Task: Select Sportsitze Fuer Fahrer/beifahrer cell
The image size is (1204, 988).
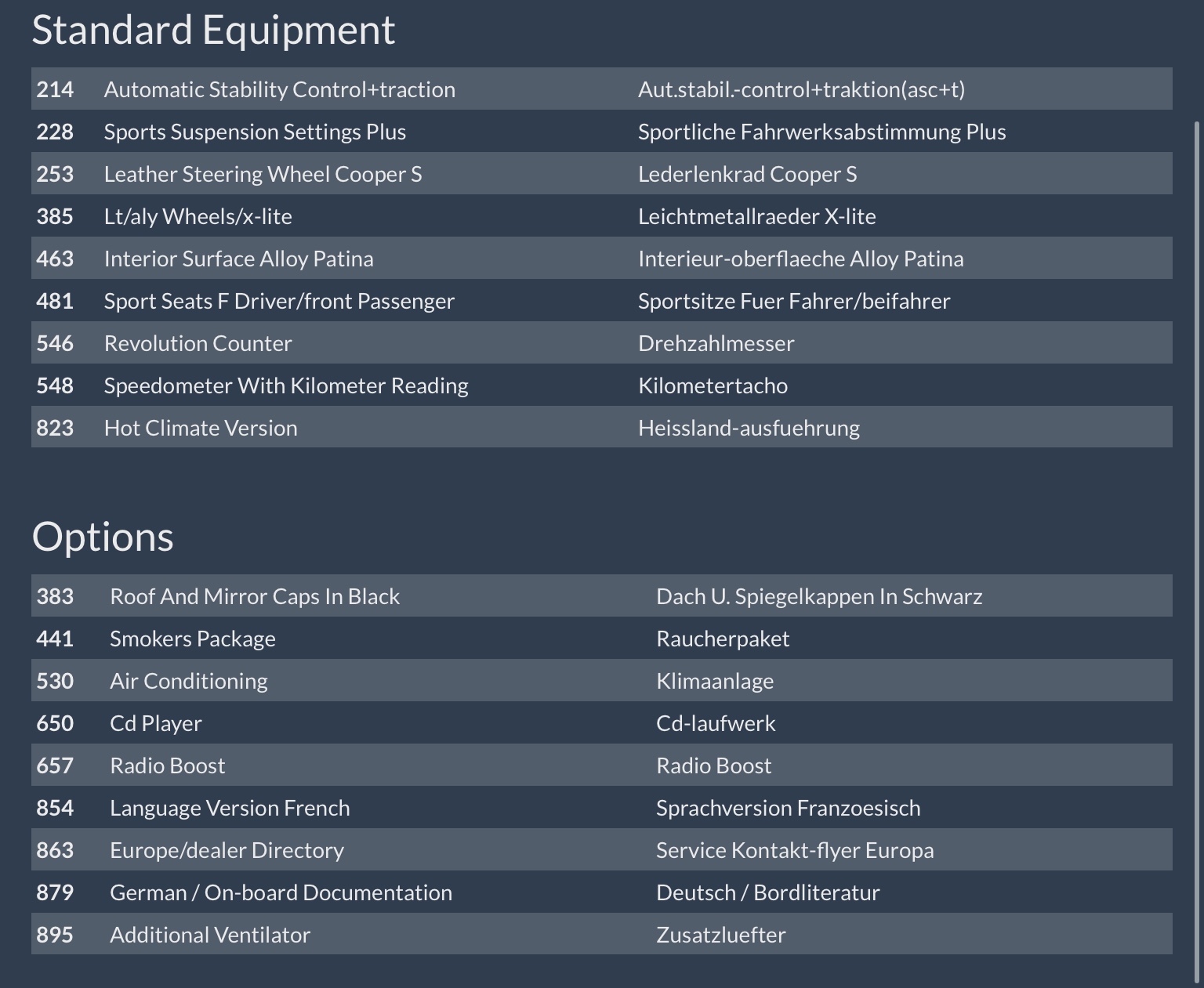Action: point(793,301)
